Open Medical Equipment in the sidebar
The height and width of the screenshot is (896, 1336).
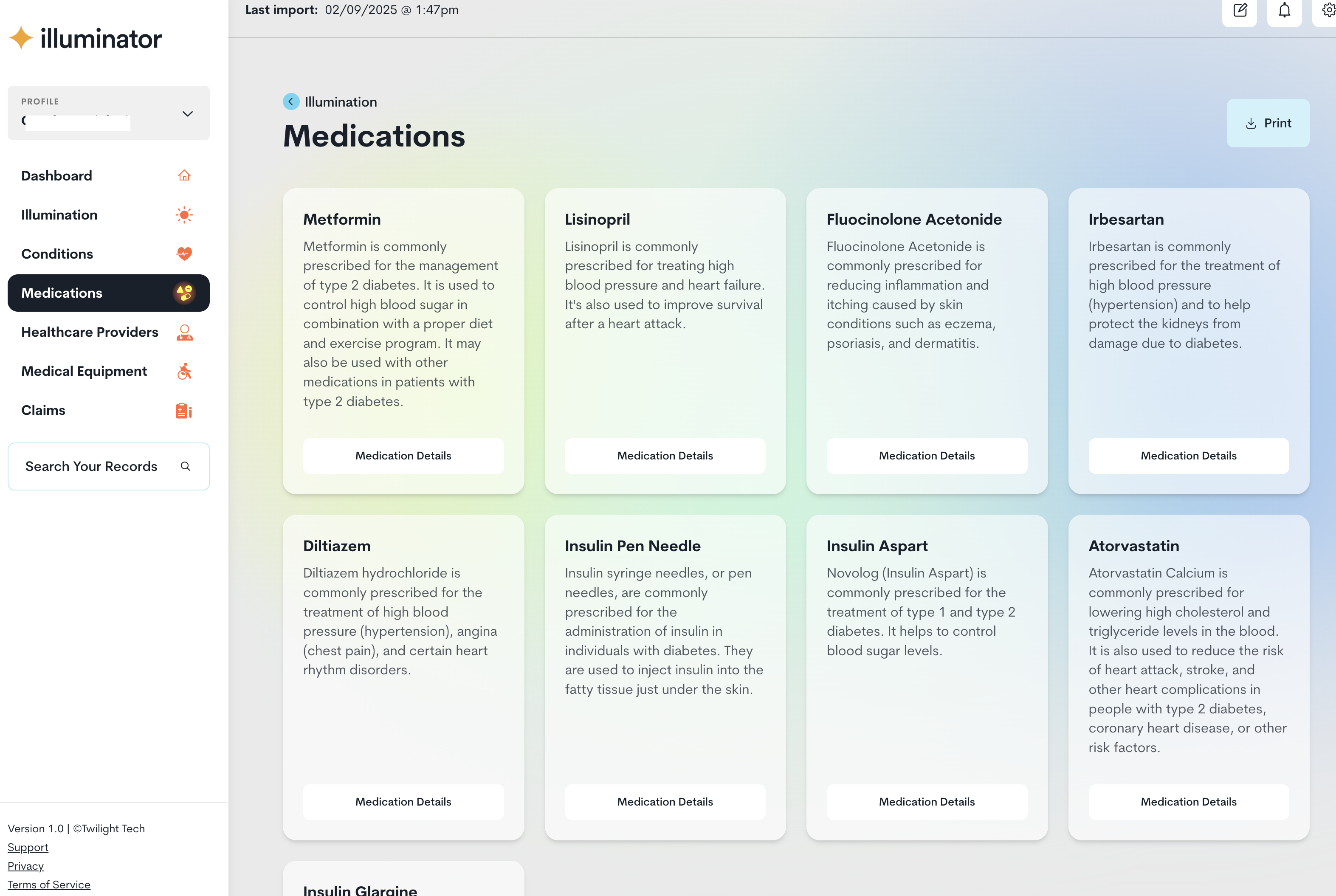coord(84,372)
